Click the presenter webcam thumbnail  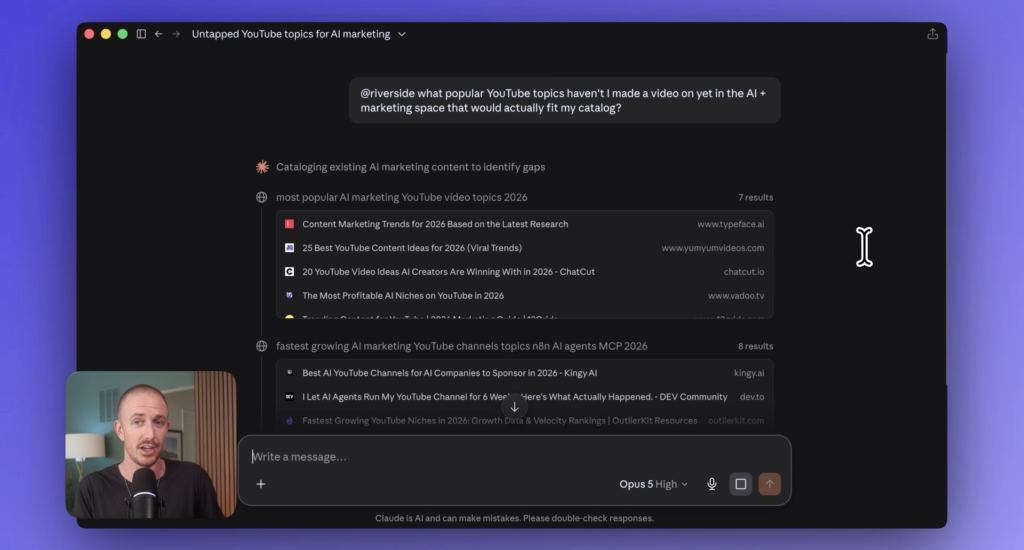coord(151,445)
